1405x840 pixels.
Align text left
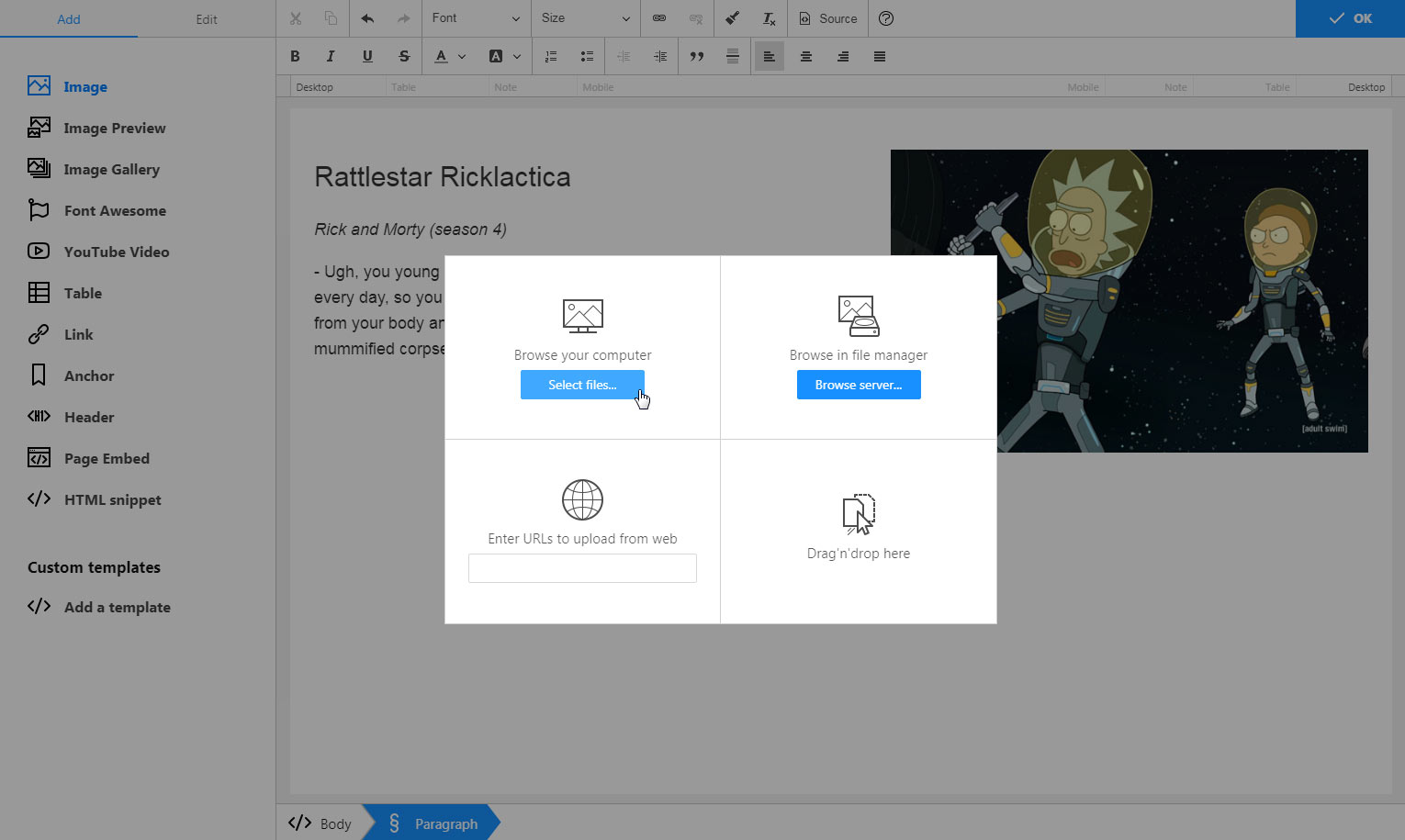(770, 56)
